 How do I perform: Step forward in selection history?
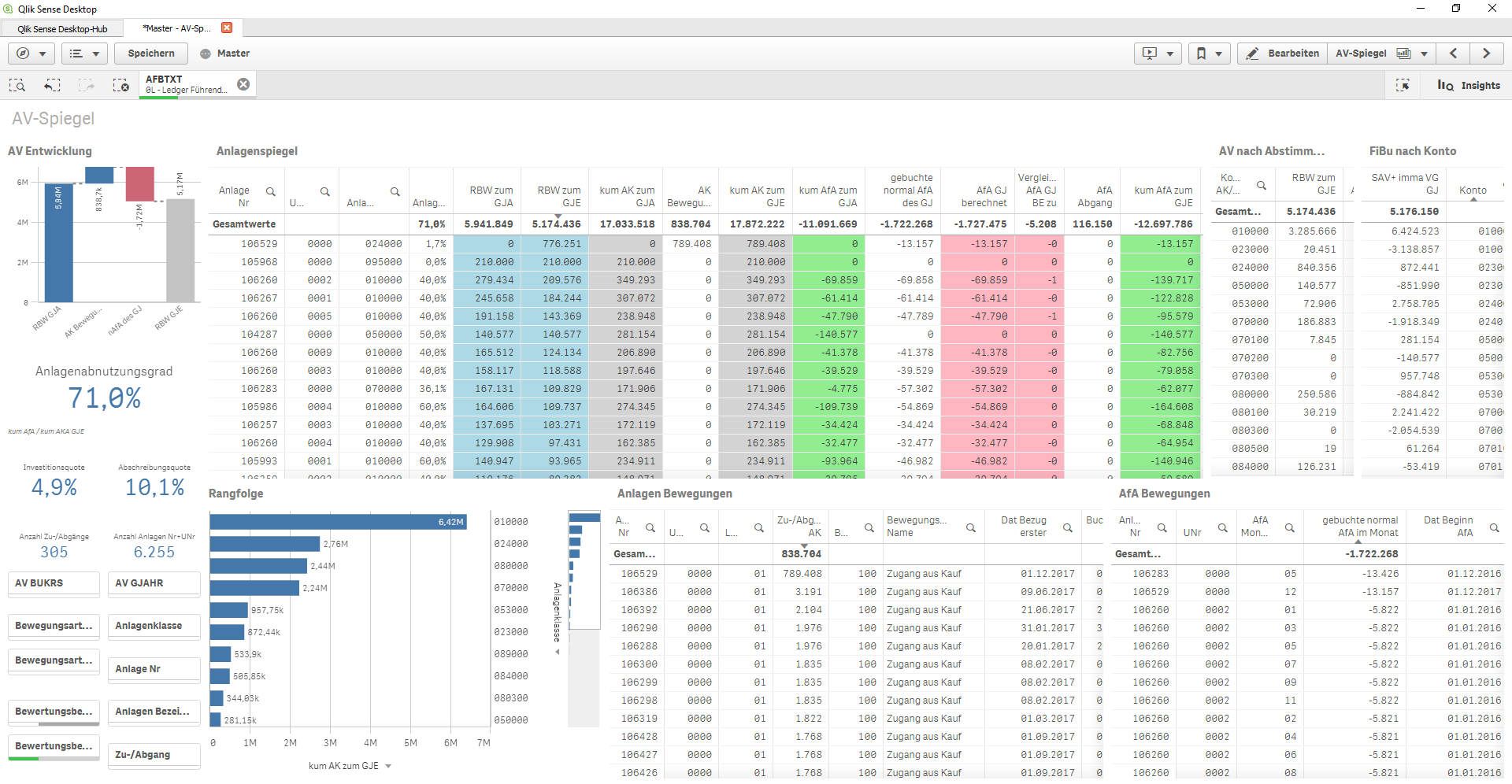point(87,85)
